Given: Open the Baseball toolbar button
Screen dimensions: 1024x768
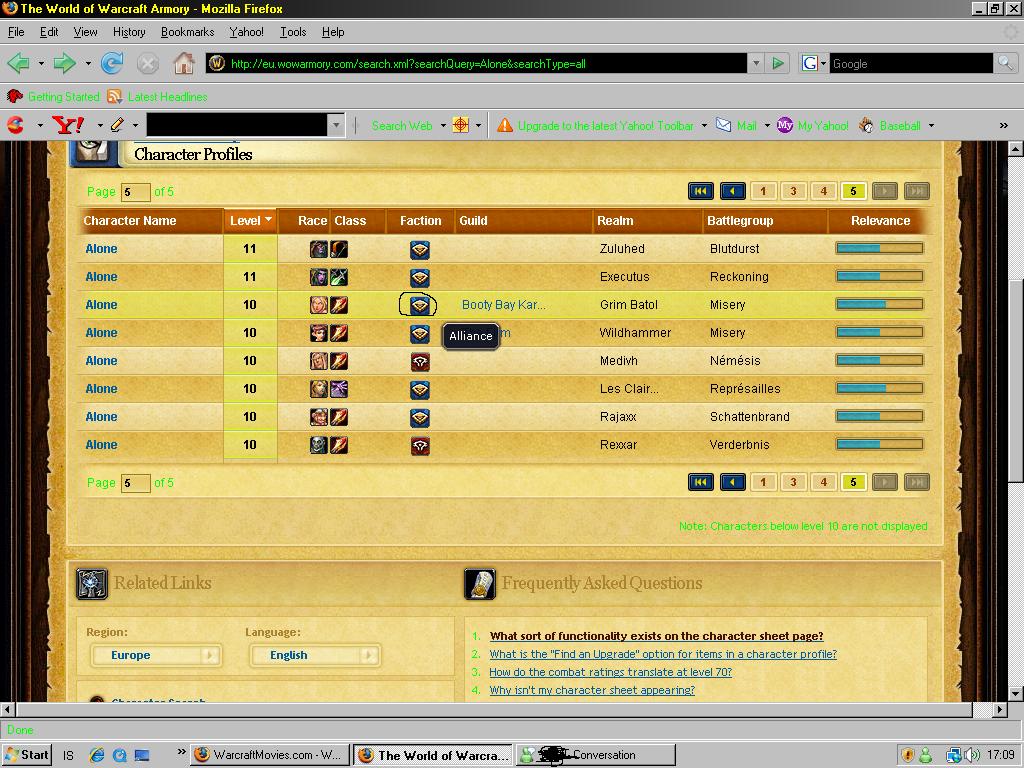Looking at the screenshot, I should [889, 125].
